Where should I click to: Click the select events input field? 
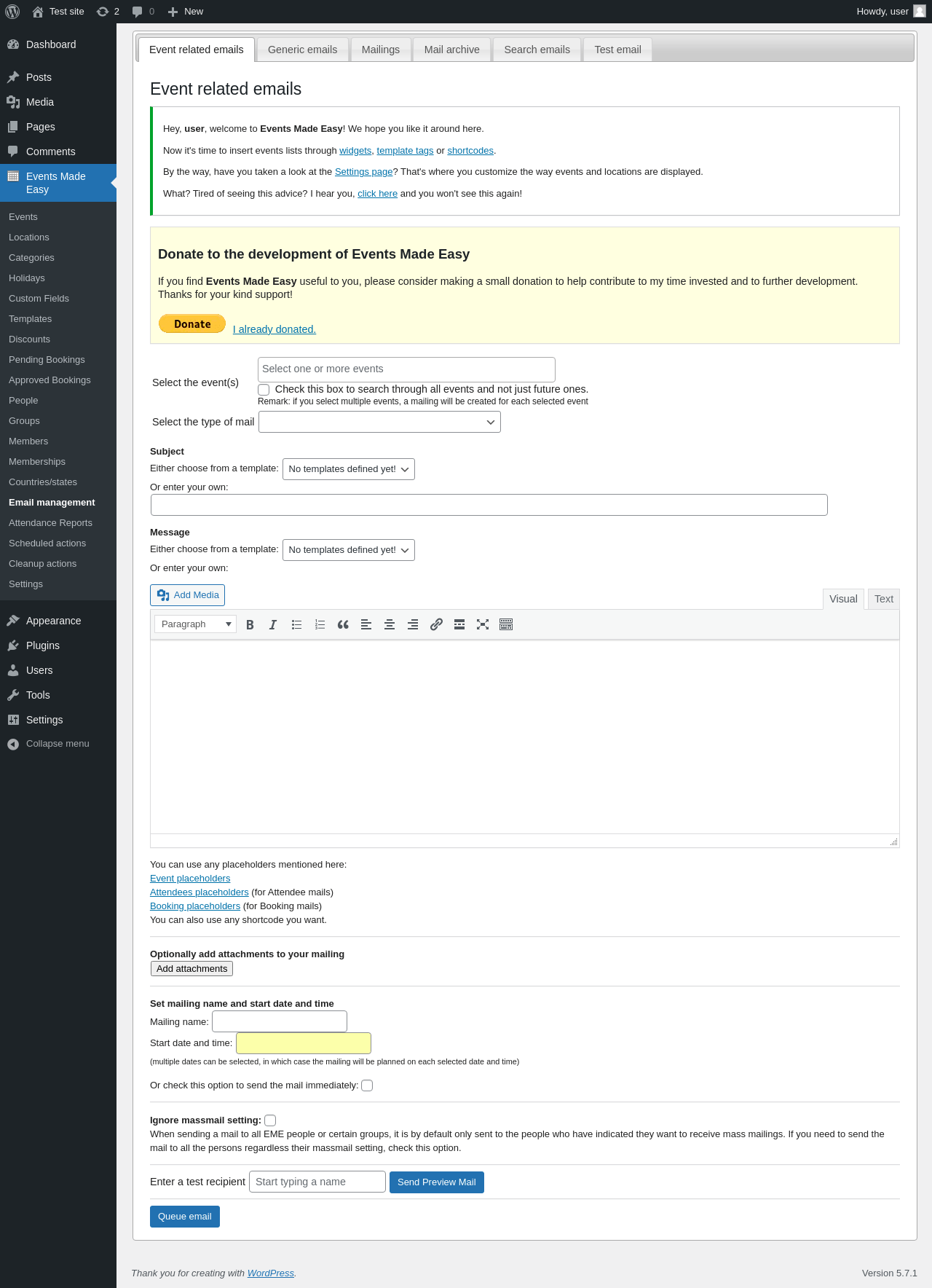tap(406, 369)
